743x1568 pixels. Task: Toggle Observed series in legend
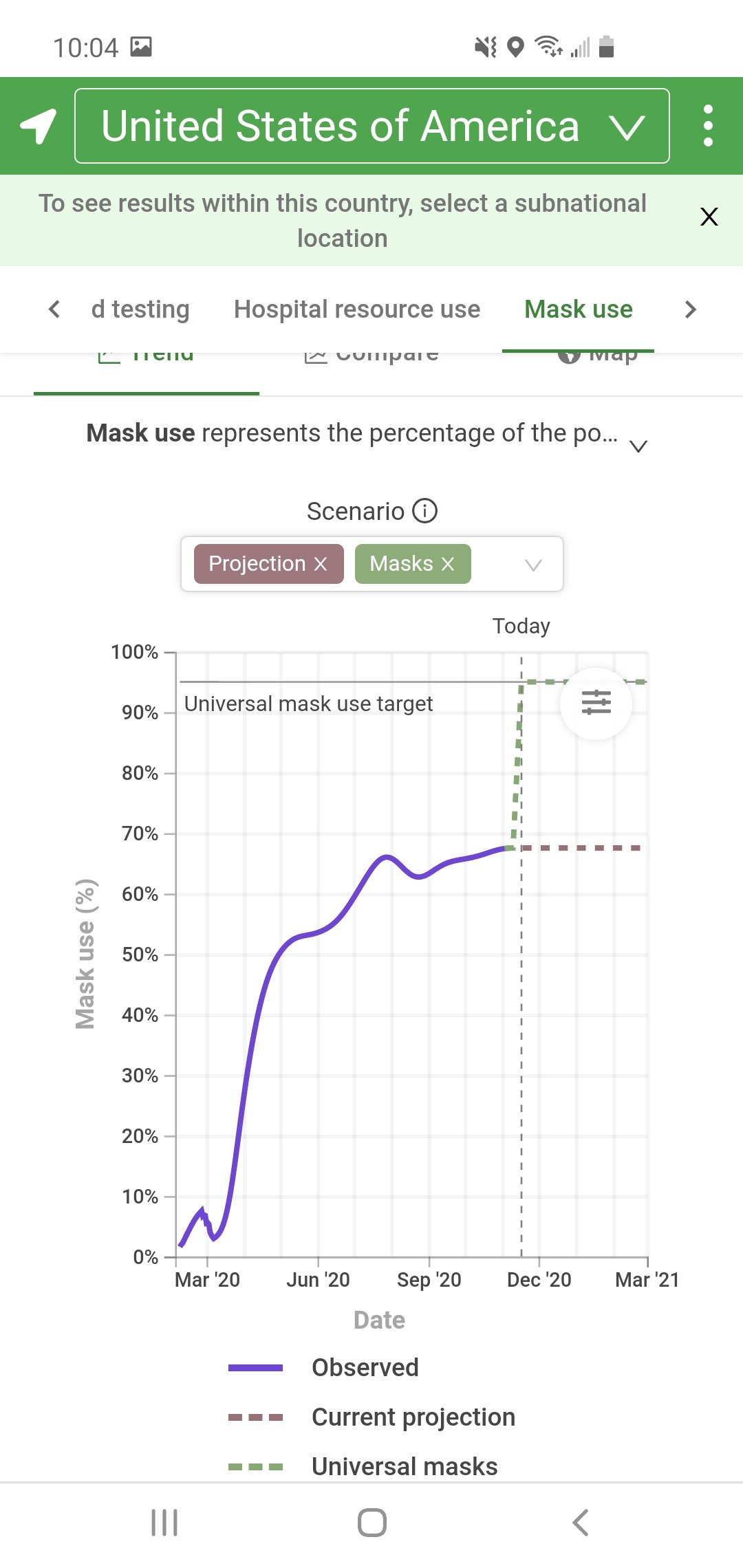323,1367
